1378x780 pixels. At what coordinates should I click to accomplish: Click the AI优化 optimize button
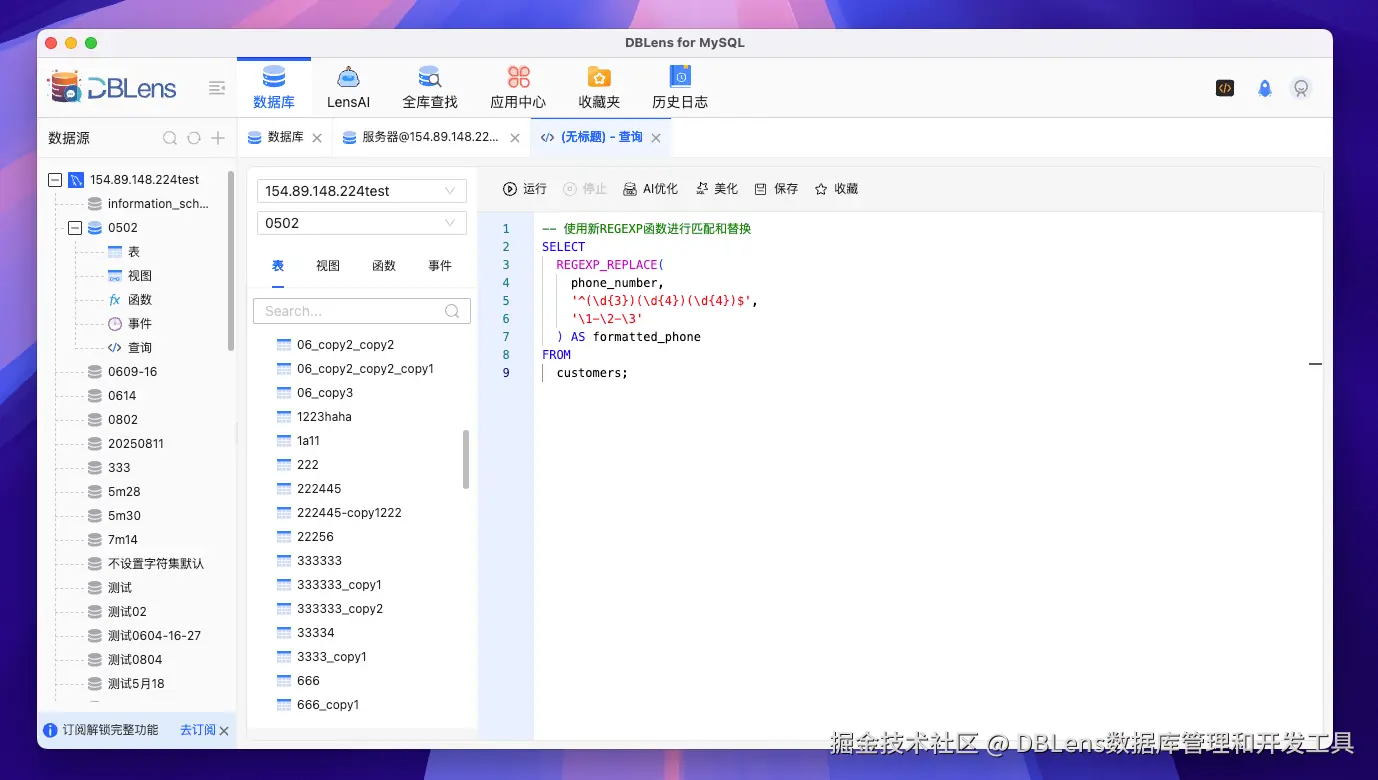pyautogui.click(x=650, y=188)
